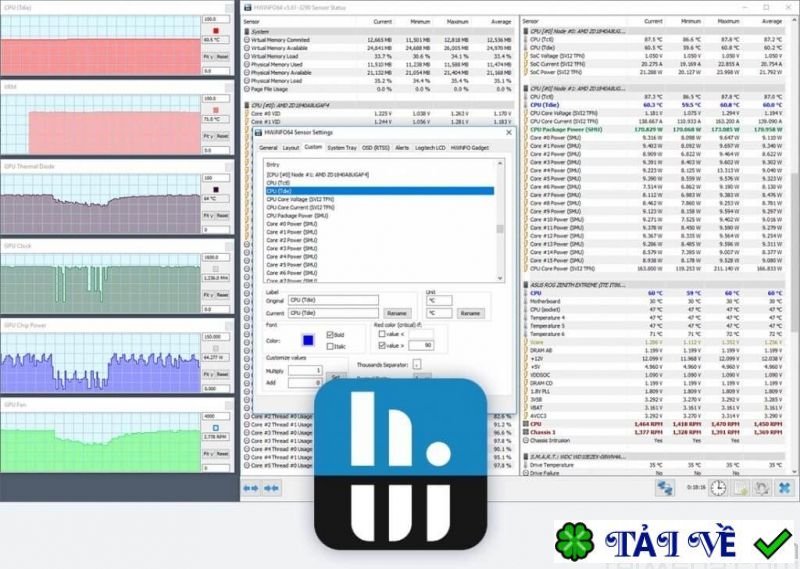
Task: Click Fit y in the GPU Clock graph
Action: click(x=208, y=295)
